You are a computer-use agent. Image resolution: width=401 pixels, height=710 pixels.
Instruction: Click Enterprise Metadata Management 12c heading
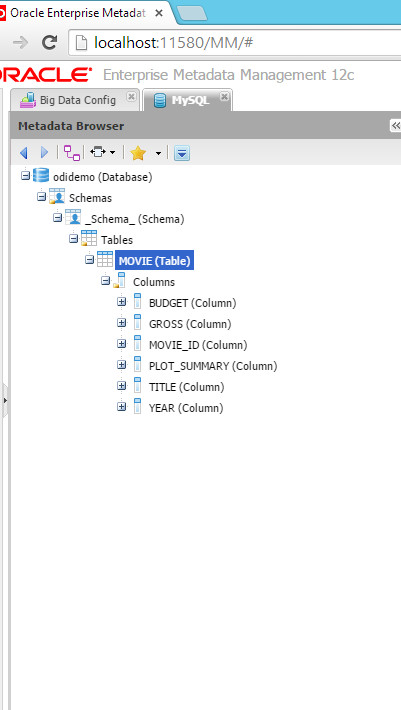point(229,74)
